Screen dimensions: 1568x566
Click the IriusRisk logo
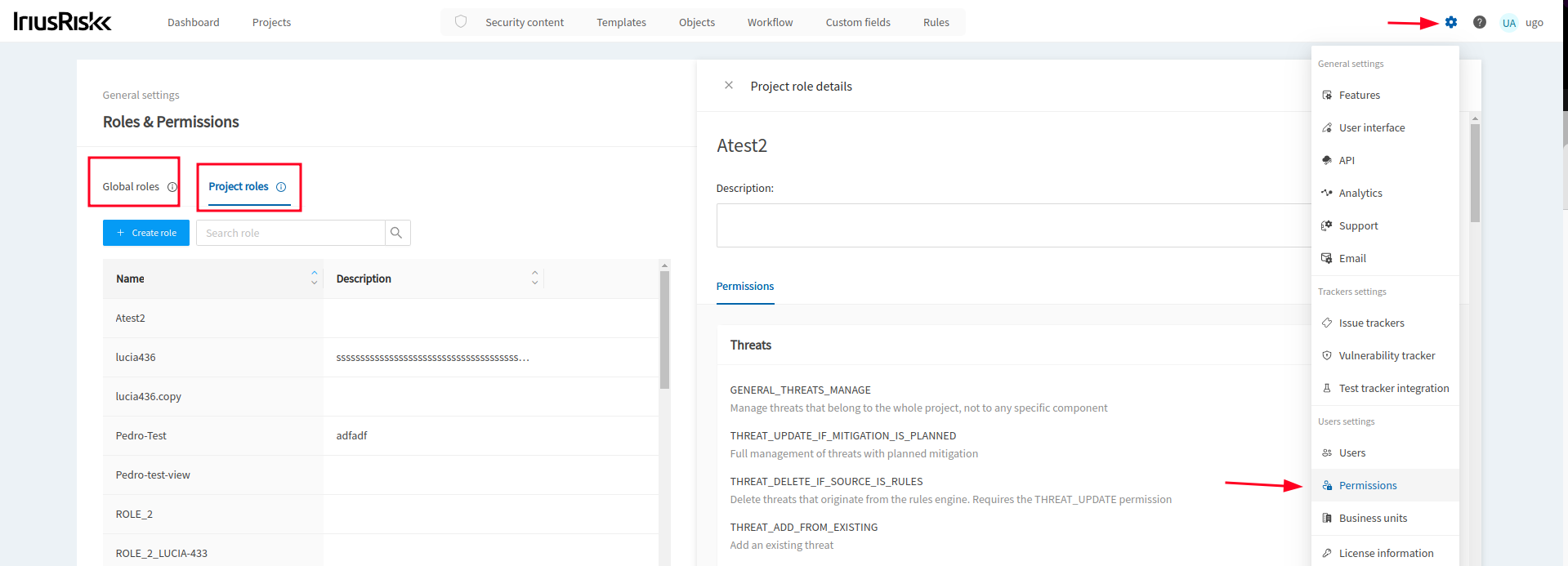(62, 21)
